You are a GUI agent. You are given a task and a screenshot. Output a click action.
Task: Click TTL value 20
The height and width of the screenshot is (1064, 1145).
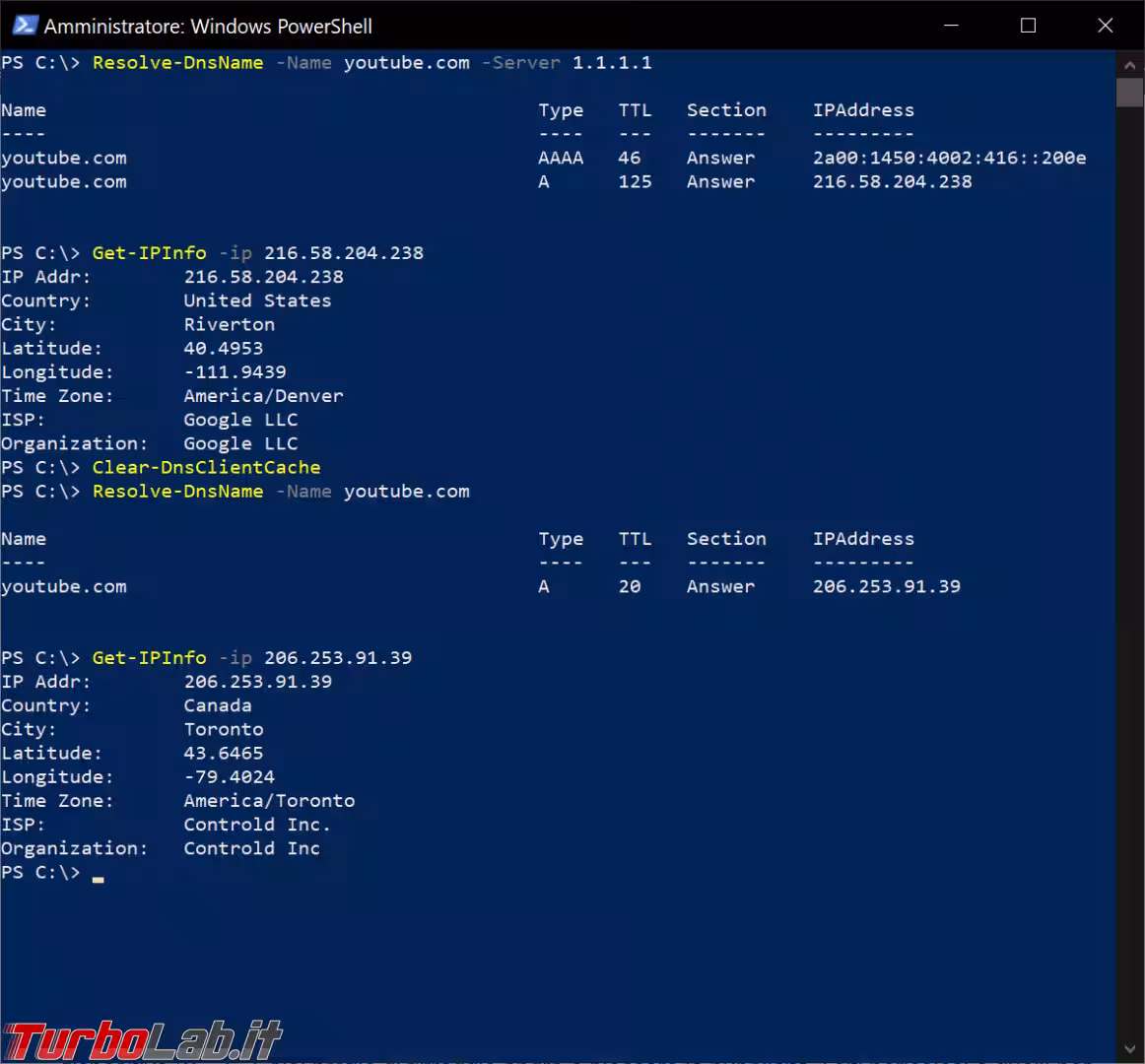pyautogui.click(x=630, y=586)
